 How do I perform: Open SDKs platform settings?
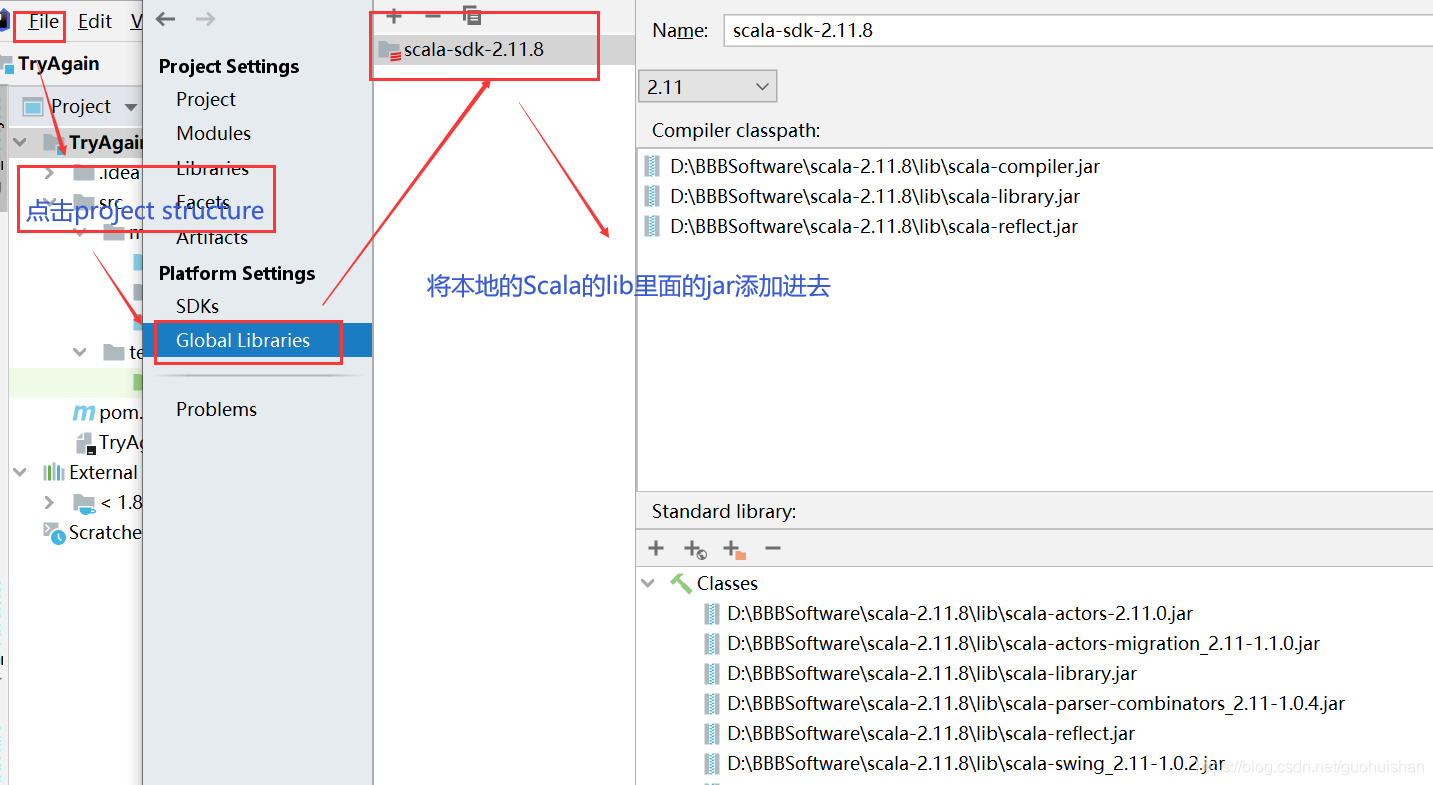click(197, 306)
